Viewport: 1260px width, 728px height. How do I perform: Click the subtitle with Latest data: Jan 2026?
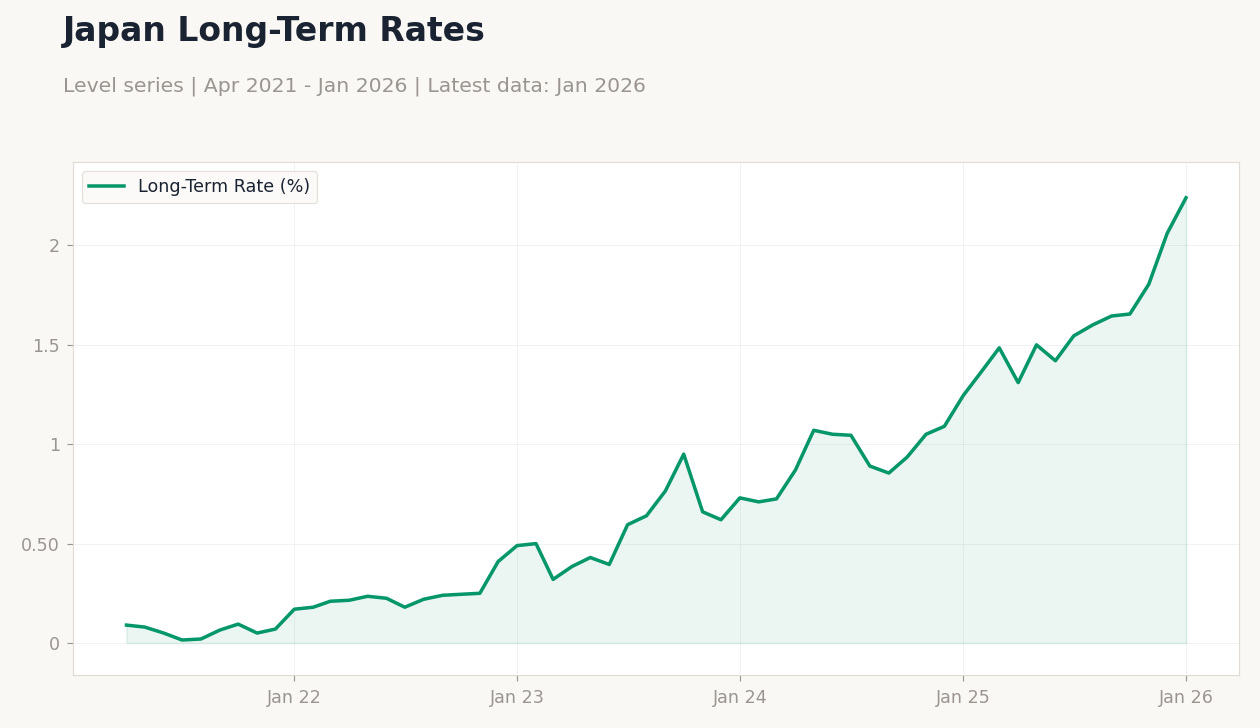click(354, 87)
